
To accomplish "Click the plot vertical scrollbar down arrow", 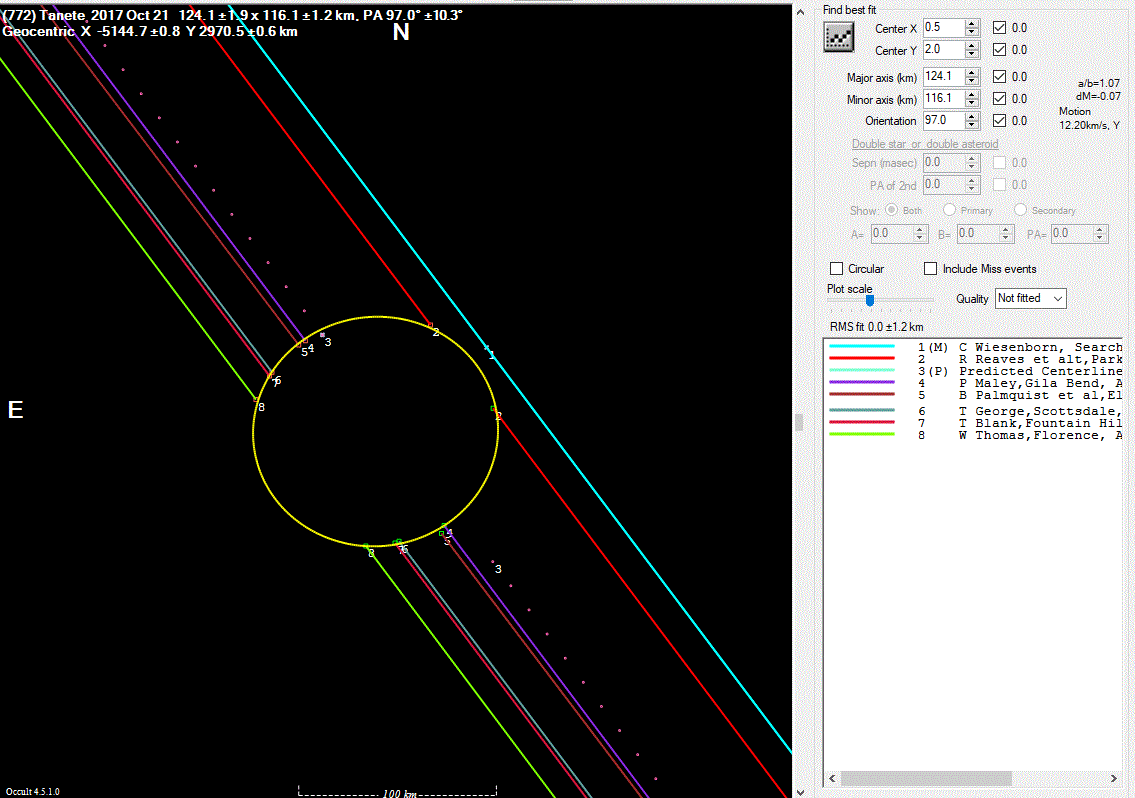I will click(x=800, y=792).
